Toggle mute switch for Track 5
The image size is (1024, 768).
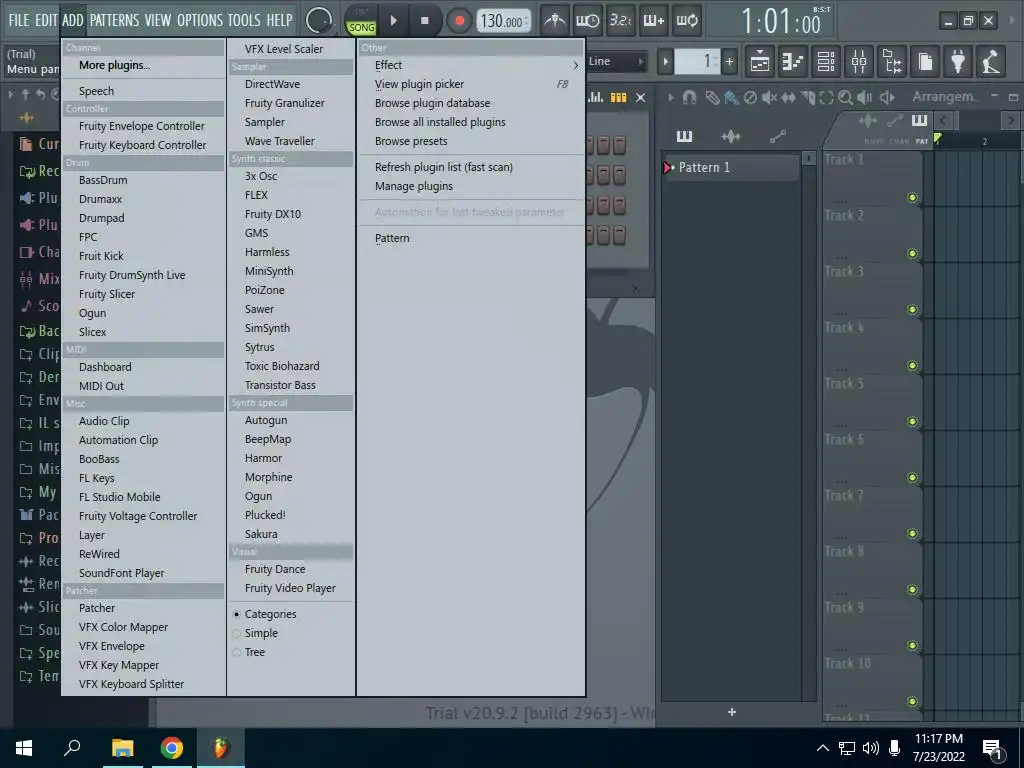click(x=912, y=422)
